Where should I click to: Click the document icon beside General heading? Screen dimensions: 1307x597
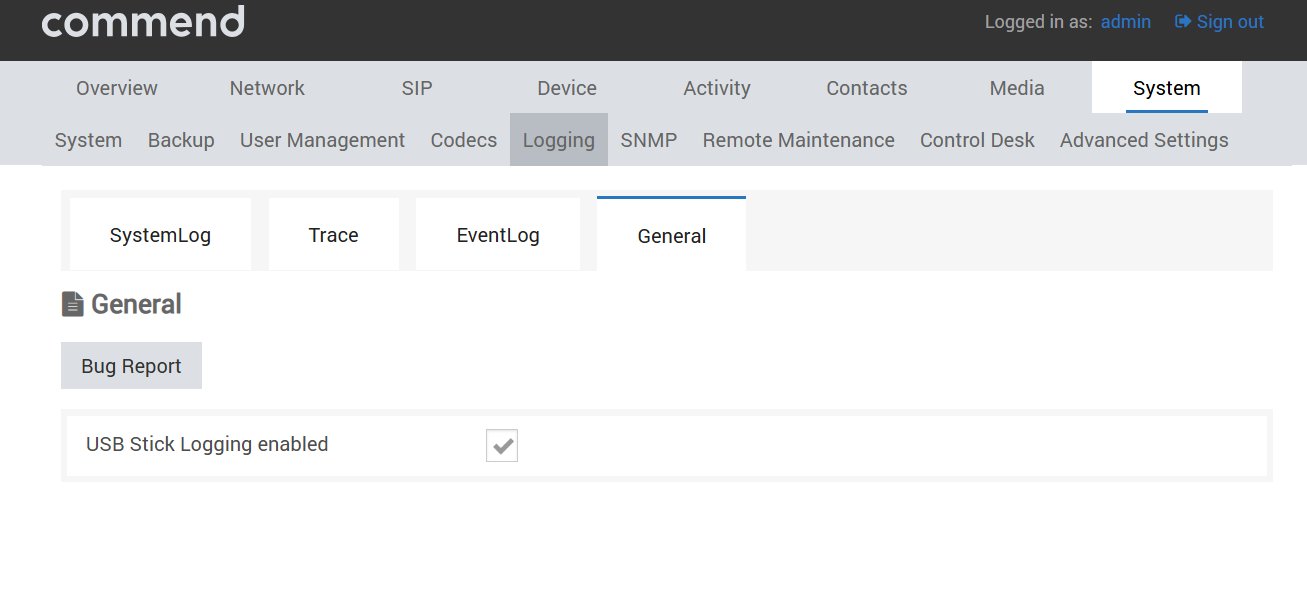72,304
